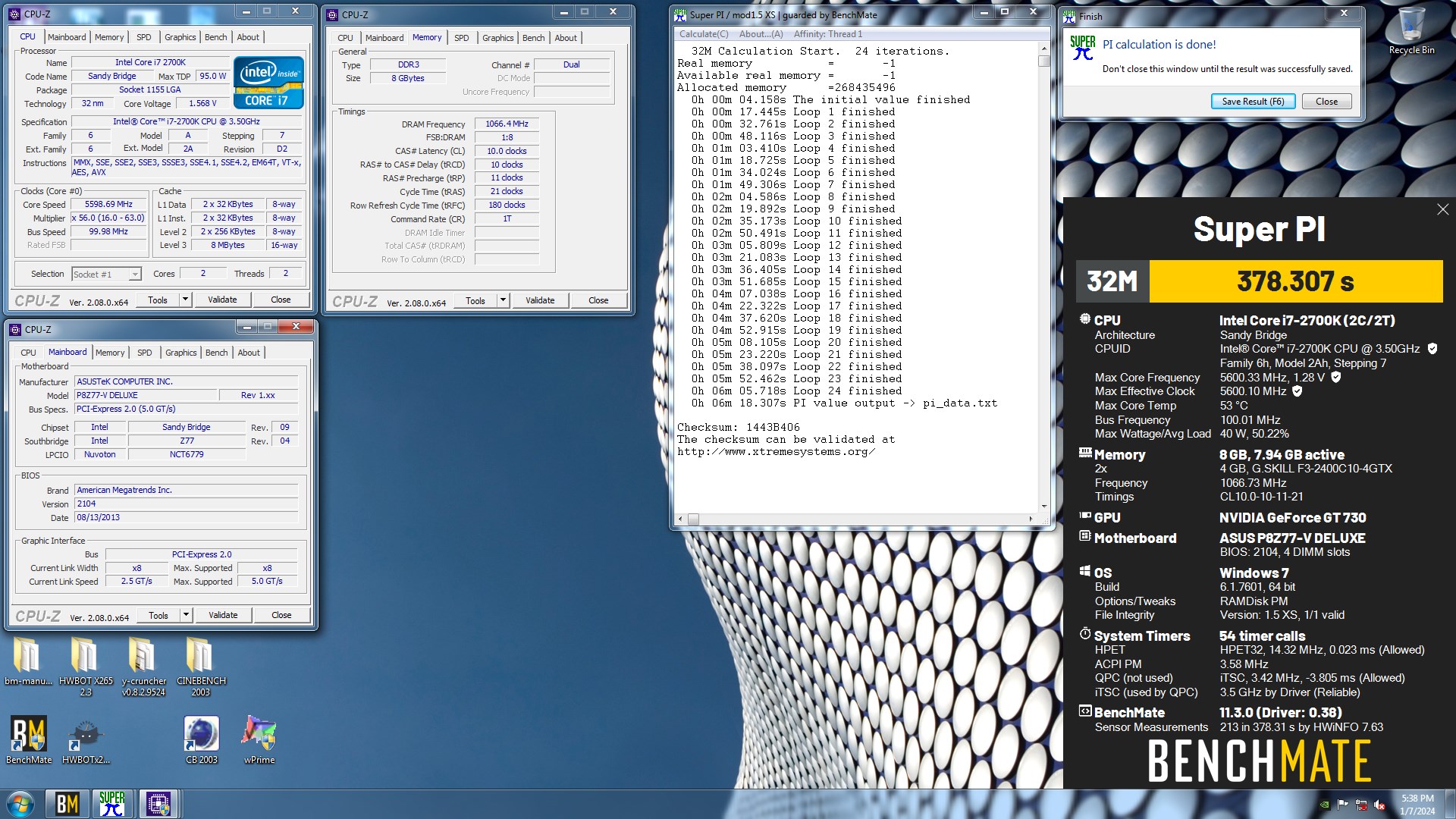Open the HWBOT X265 2.3 folder

tap(86, 667)
